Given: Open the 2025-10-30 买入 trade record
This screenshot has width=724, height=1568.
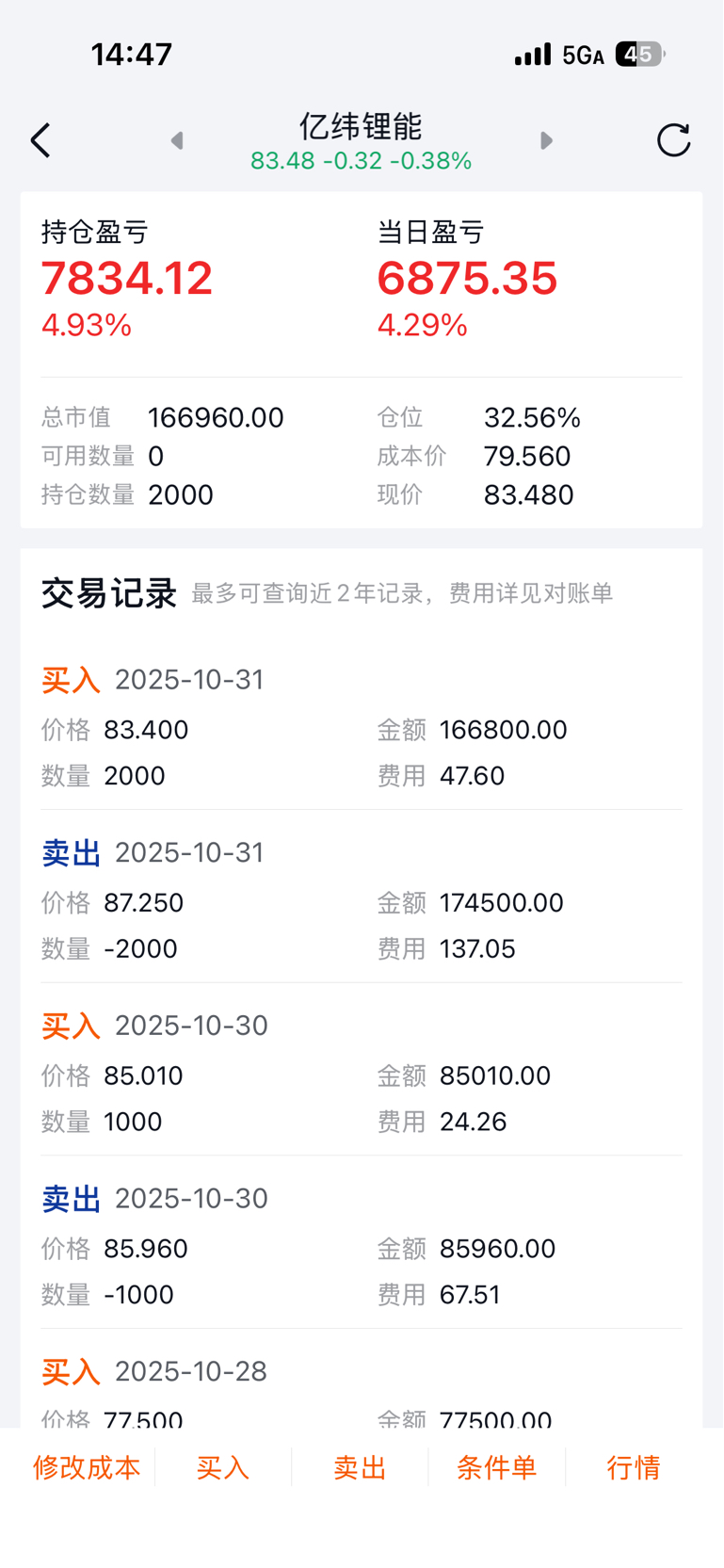Looking at the screenshot, I should click(362, 1074).
